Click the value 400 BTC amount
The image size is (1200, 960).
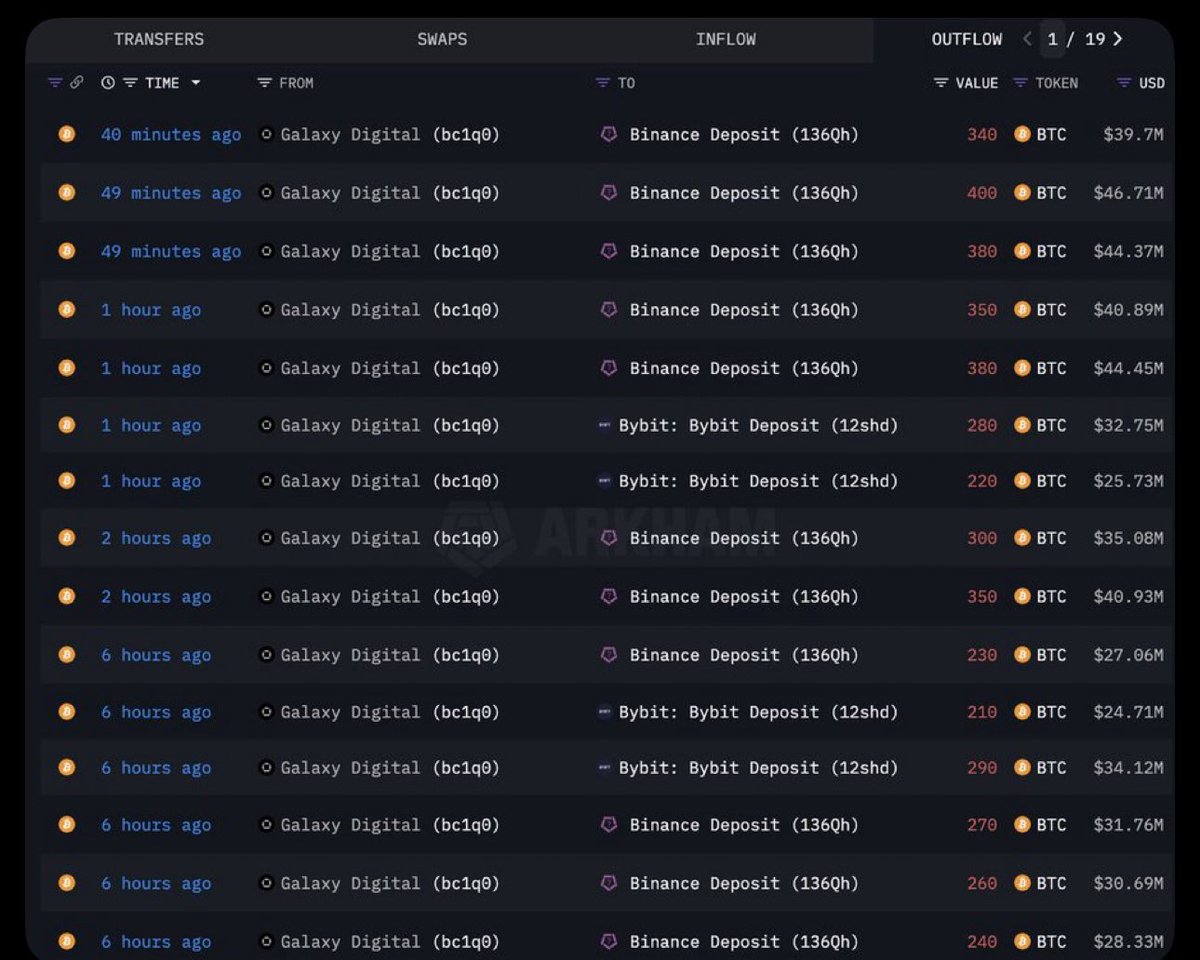[x=982, y=193]
